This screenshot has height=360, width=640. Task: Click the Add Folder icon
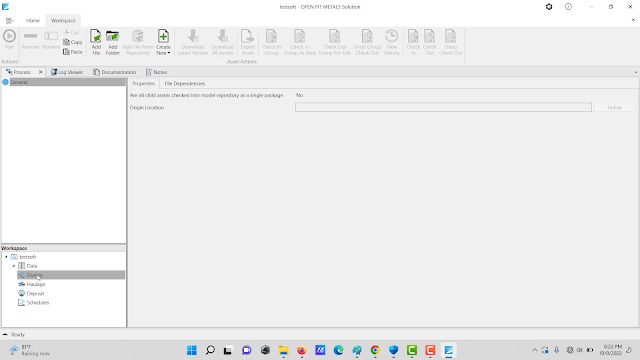point(113,36)
